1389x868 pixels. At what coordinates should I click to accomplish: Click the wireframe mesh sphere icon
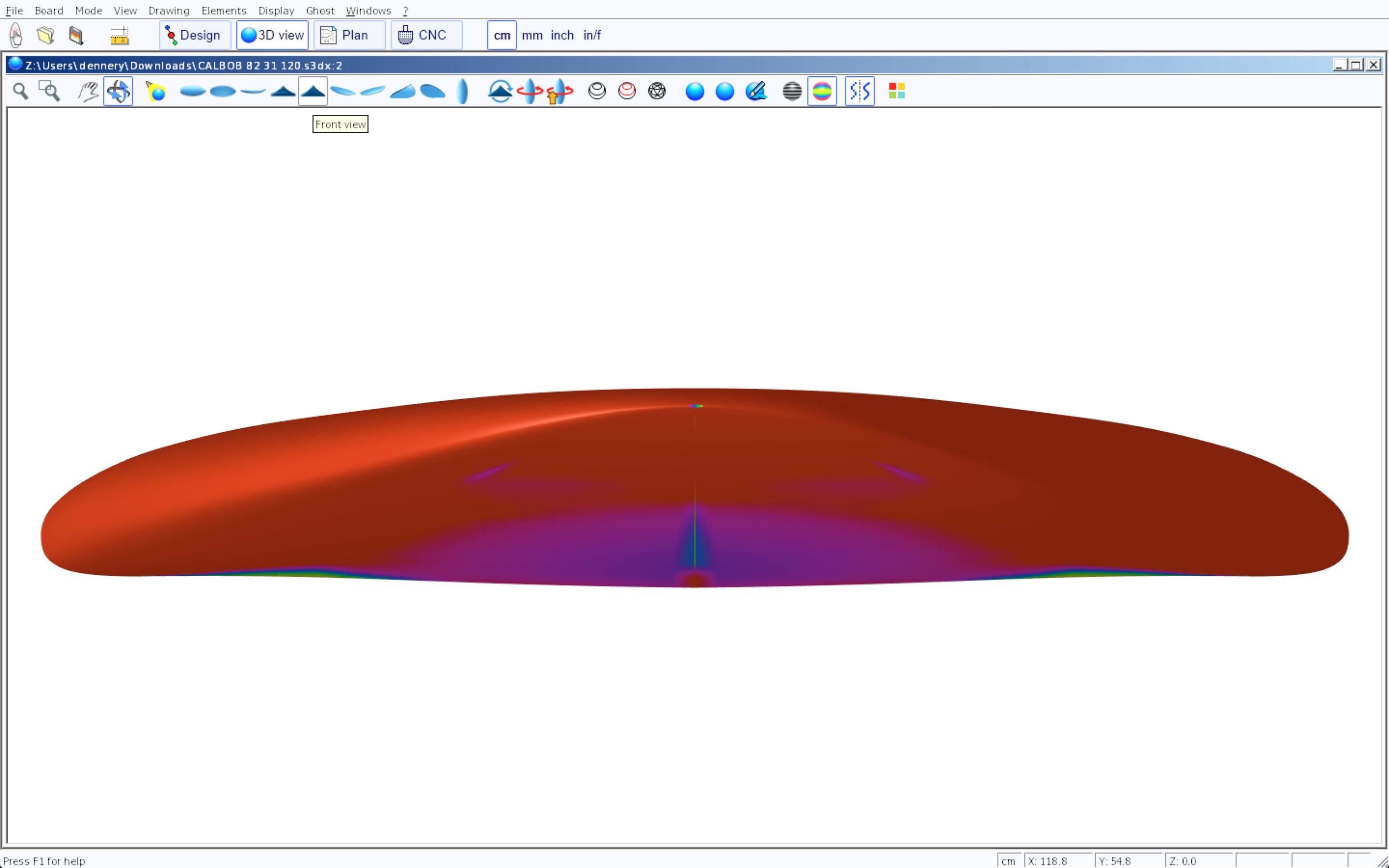click(656, 91)
